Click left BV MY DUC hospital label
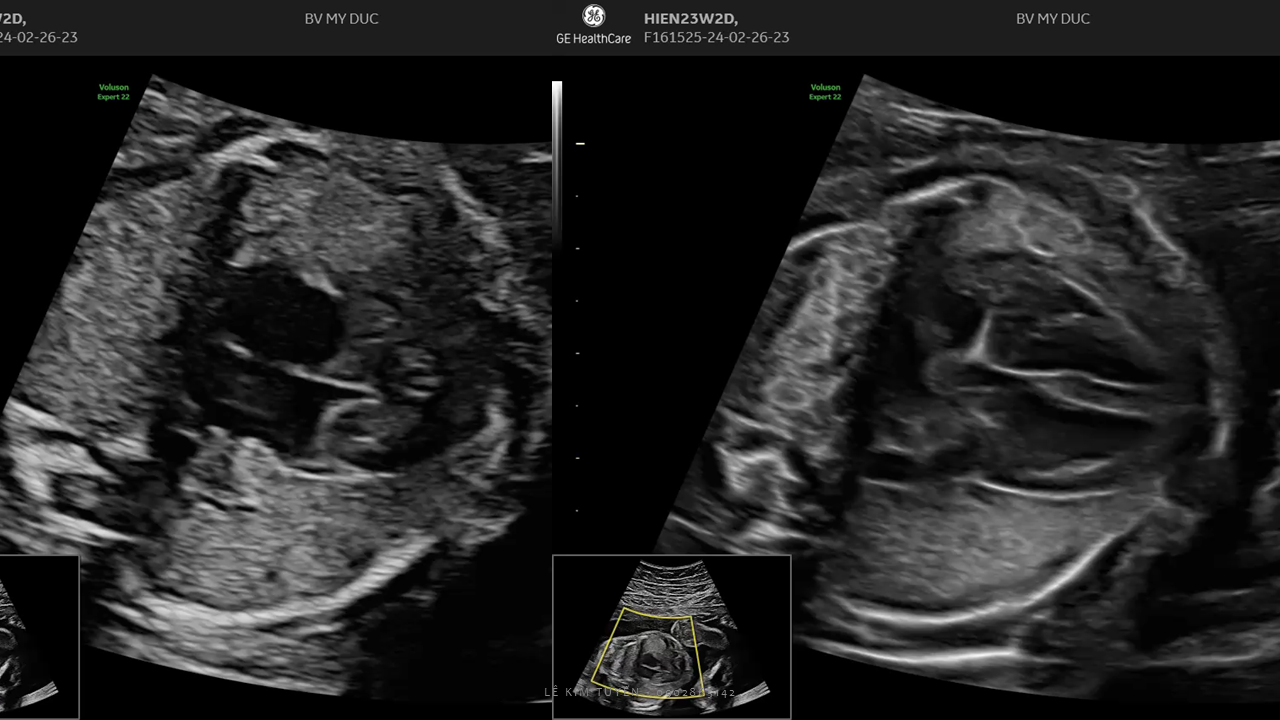1280x720 pixels. click(341, 18)
